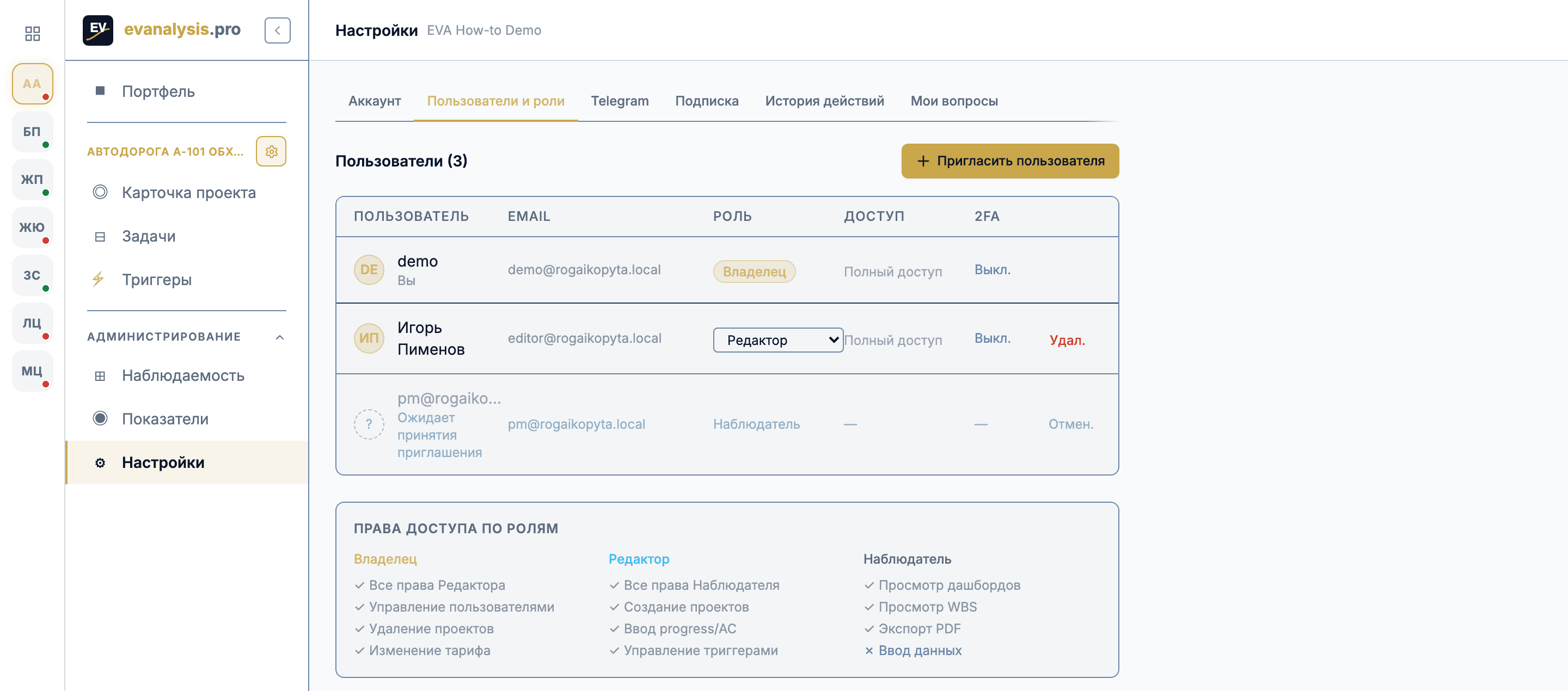This screenshot has height=691, width=1568.
Task: Click Пригласить пользователя button
Action: 1010,161
